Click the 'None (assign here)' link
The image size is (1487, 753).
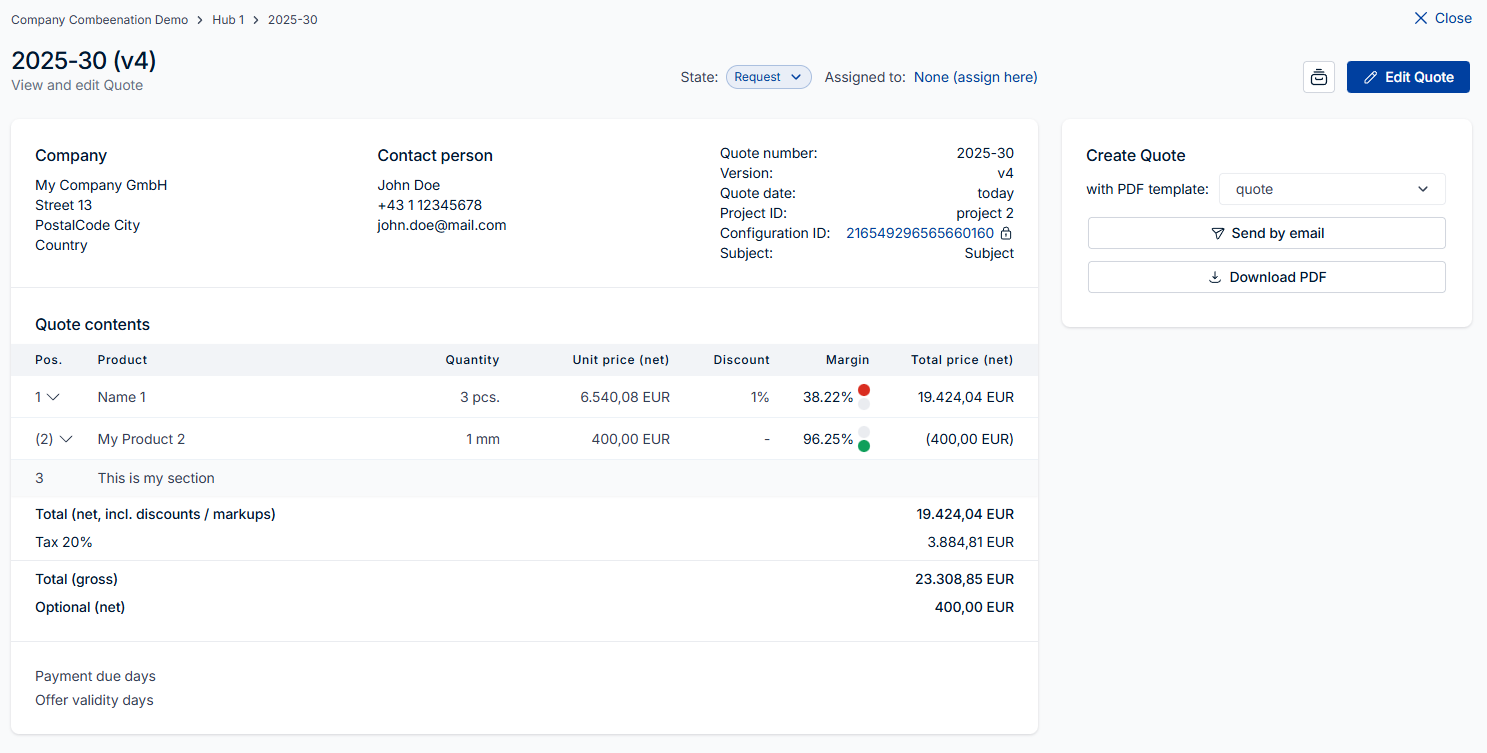(x=975, y=77)
